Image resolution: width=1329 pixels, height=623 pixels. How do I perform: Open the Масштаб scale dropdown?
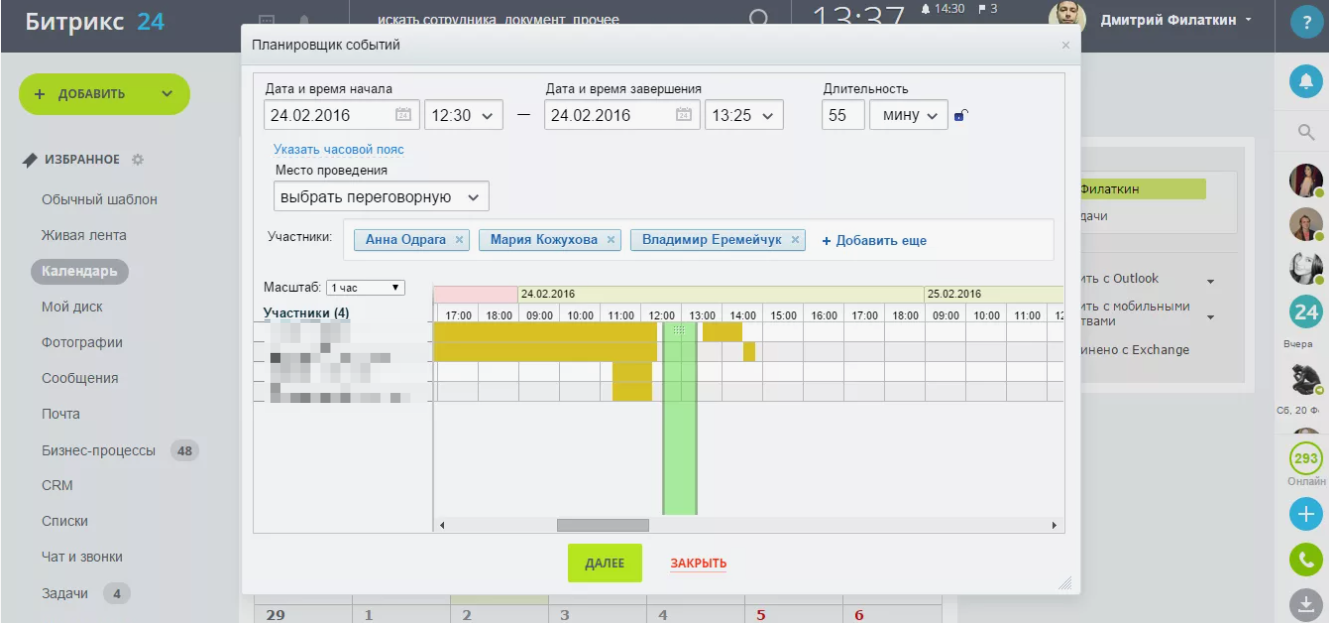pos(365,288)
